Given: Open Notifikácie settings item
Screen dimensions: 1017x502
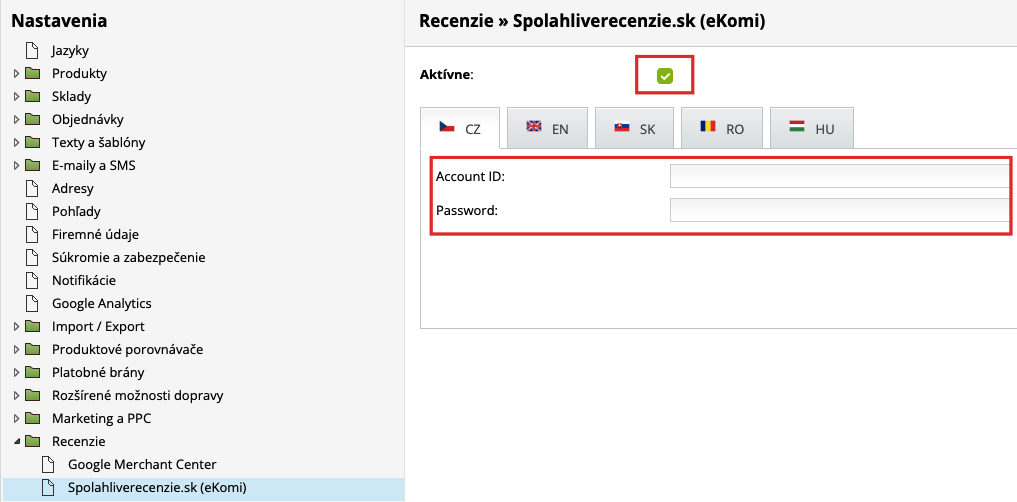Looking at the screenshot, I should tap(84, 280).
